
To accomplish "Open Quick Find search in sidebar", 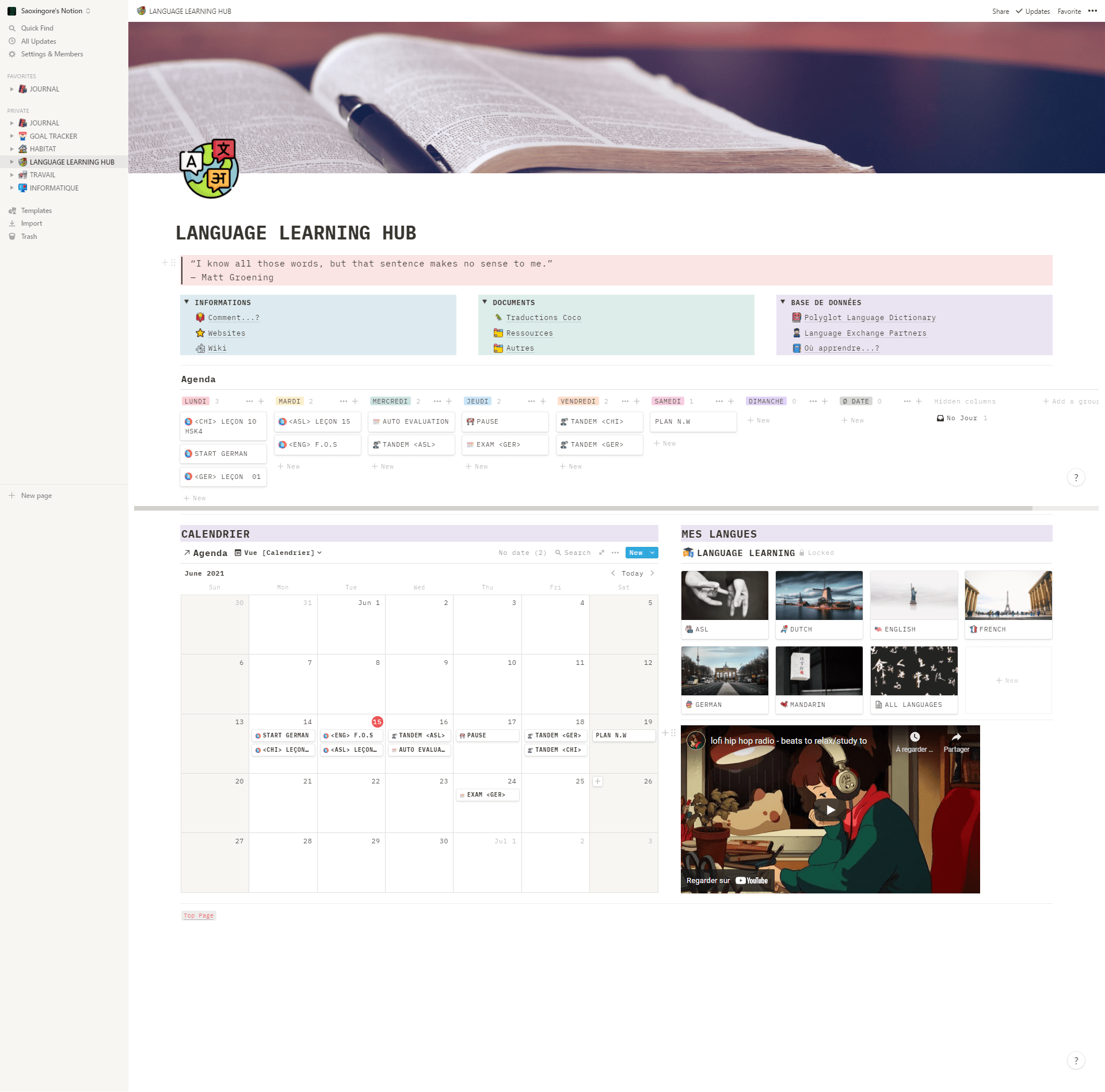I will coord(37,28).
